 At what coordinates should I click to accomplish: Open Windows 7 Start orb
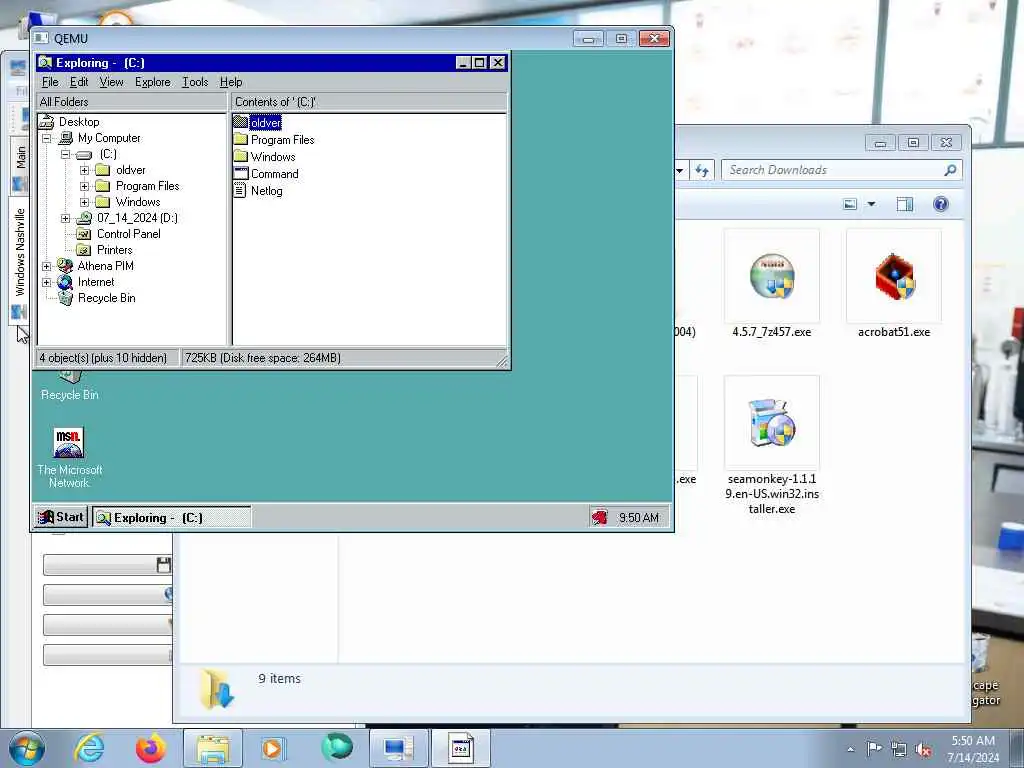tap(27, 748)
